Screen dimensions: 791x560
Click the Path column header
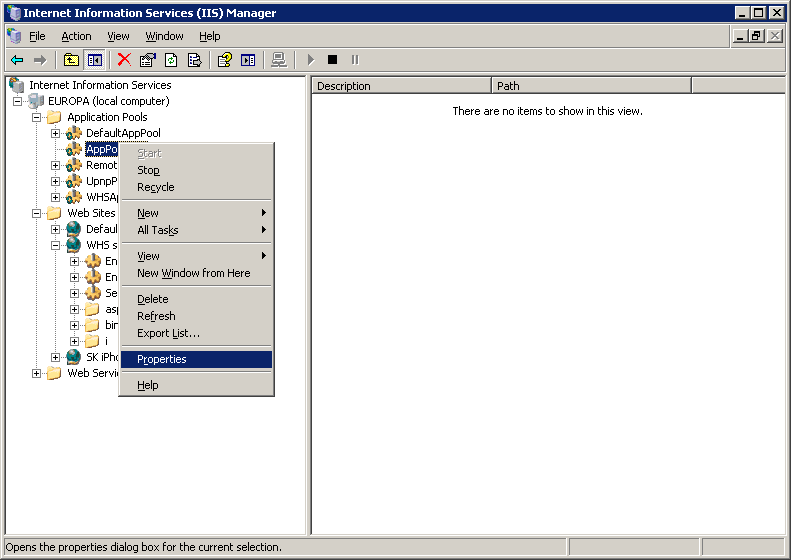pyautogui.click(x=592, y=86)
